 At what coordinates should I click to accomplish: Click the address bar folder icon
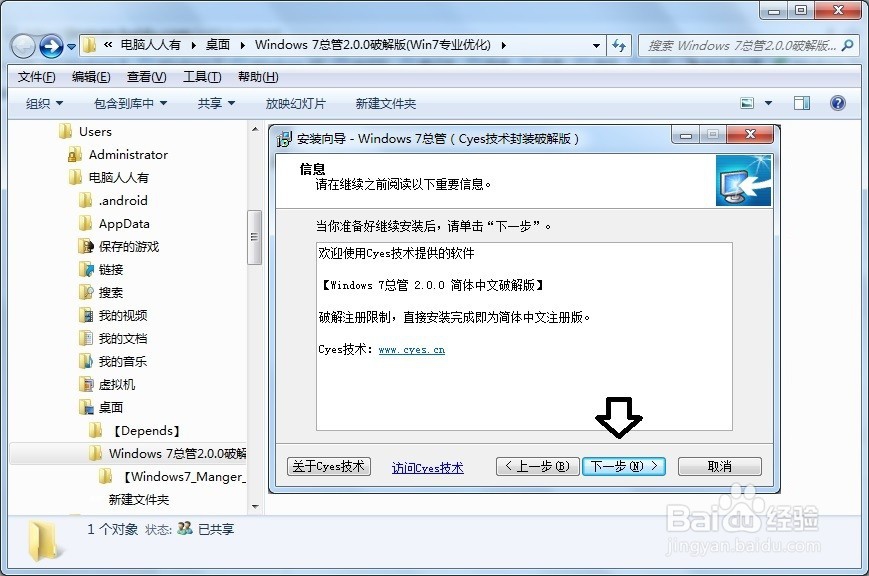click(x=90, y=45)
